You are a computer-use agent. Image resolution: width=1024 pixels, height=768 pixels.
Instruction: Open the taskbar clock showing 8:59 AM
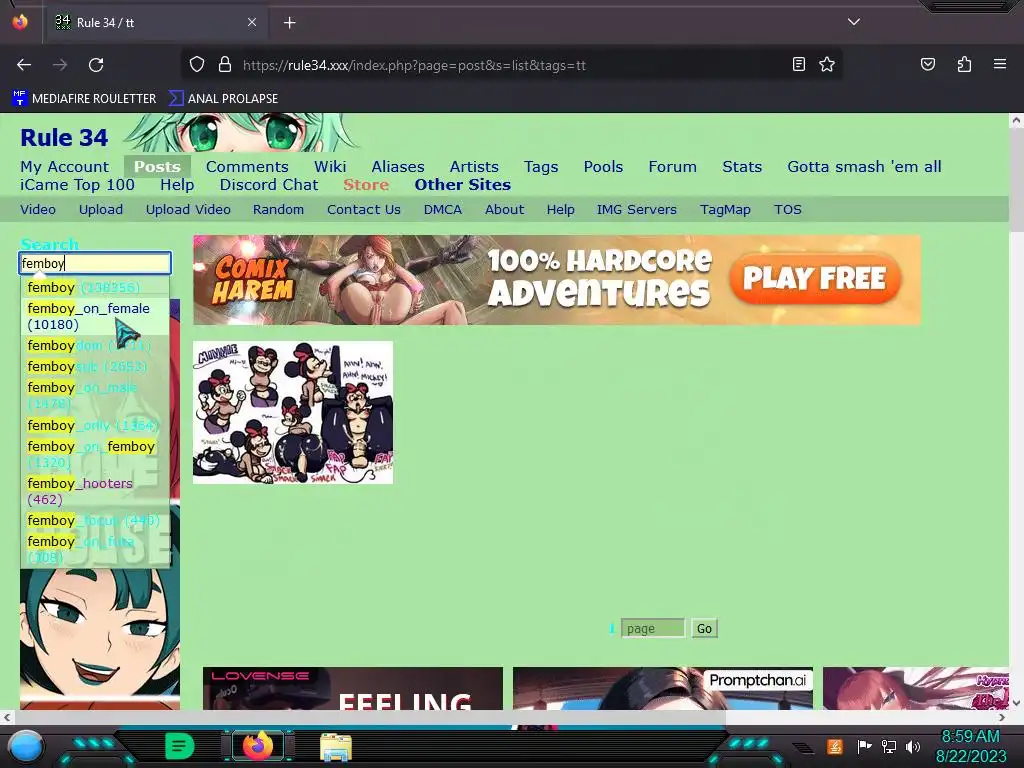click(x=970, y=746)
